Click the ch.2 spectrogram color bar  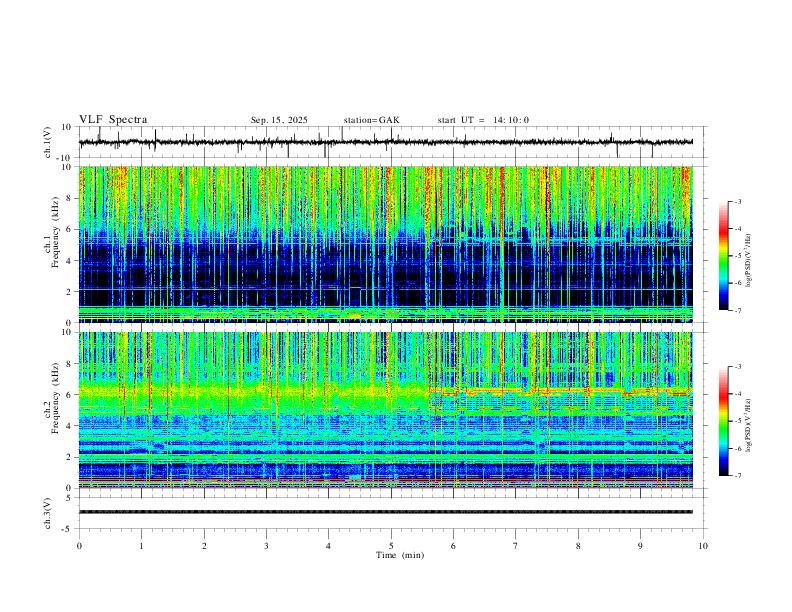click(x=723, y=421)
